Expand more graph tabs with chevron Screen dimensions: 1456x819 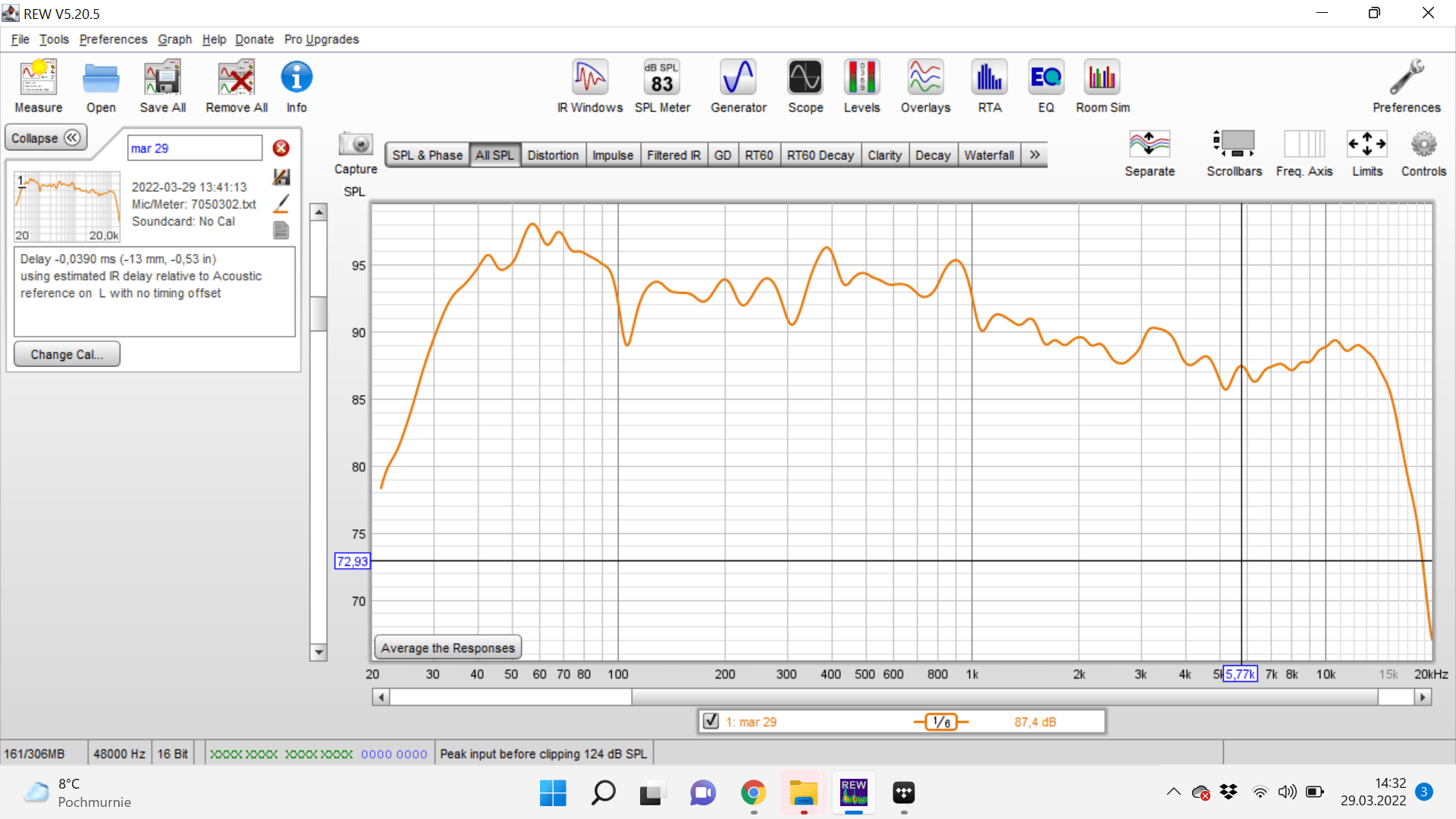pos(1034,155)
